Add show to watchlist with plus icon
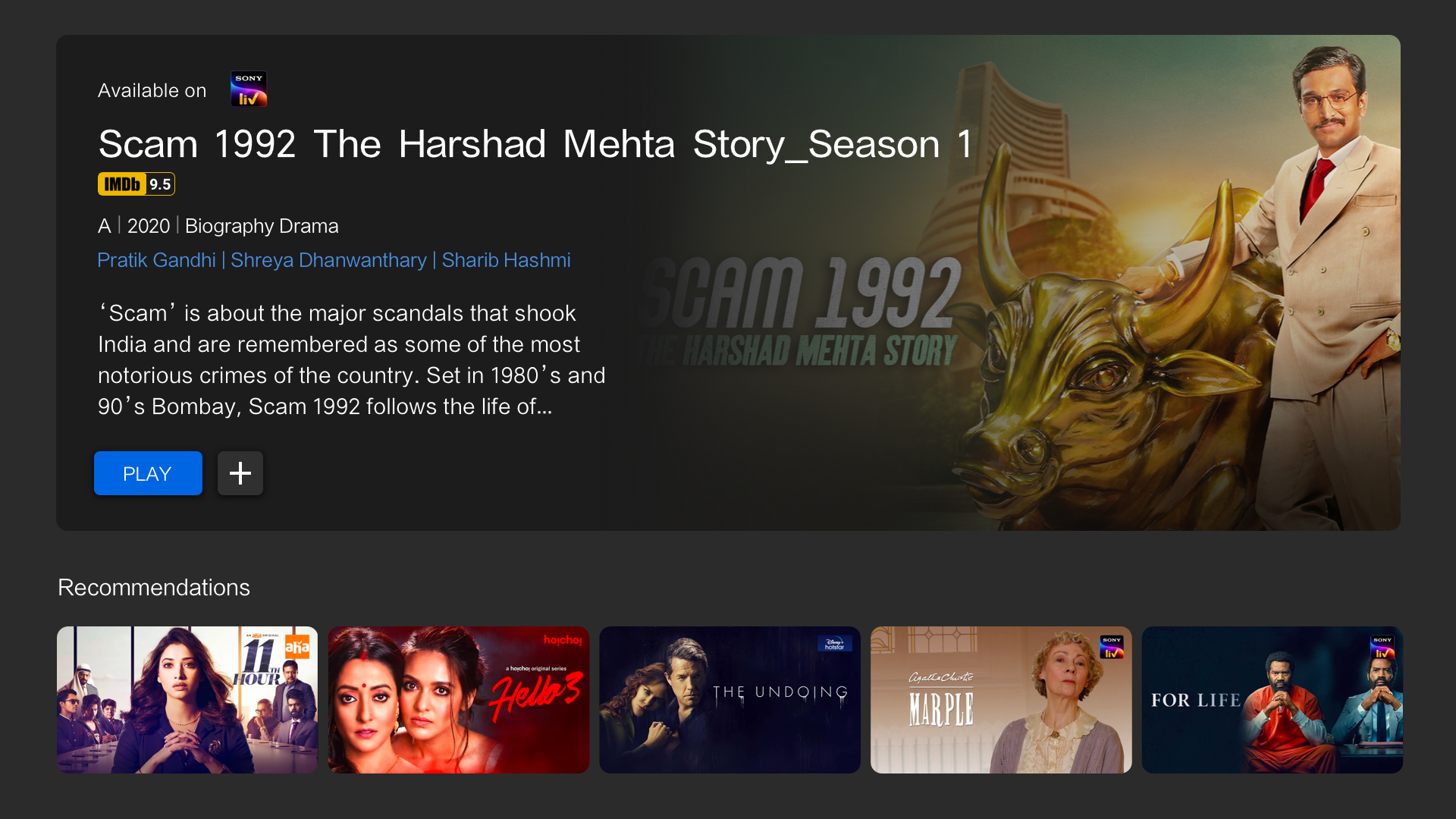This screenshot has width=1456, height=819. 240,473
